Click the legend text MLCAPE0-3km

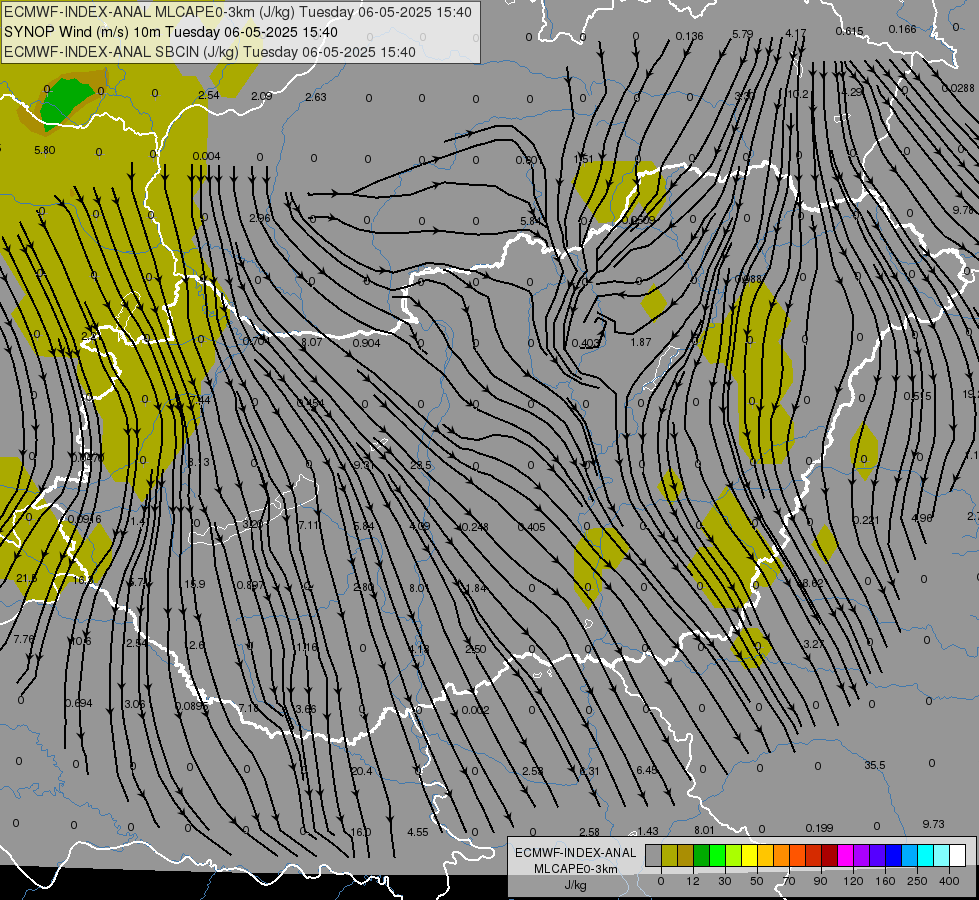click(x=576, y=869)
